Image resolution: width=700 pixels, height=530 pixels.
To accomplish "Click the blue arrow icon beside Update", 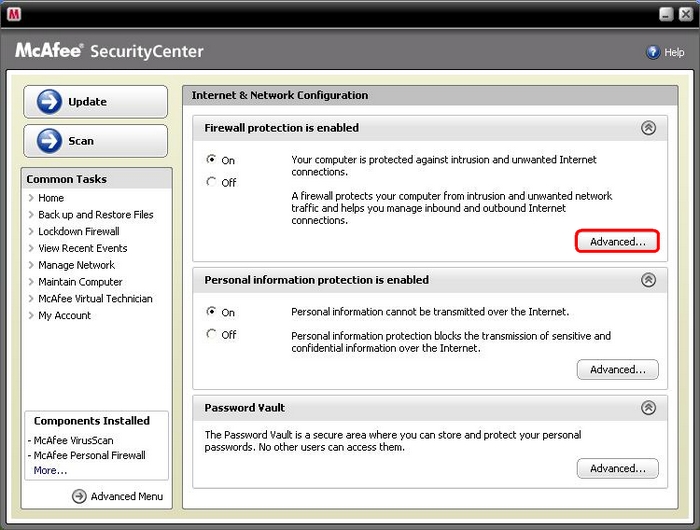I will point(49,101).
